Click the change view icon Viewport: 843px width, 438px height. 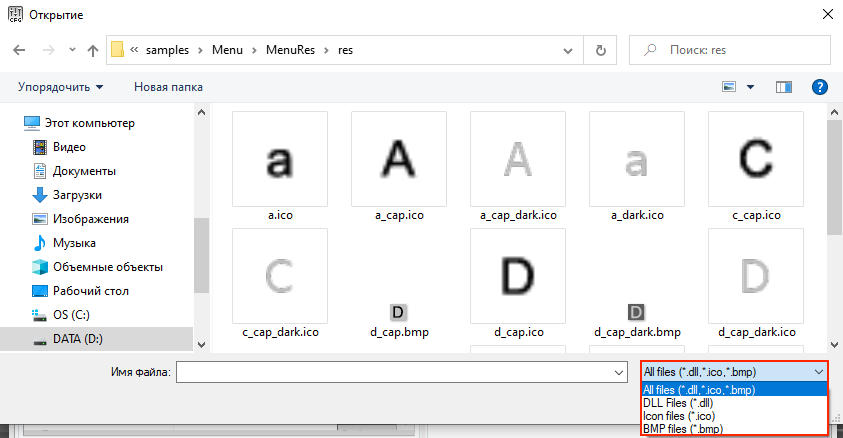tap(729, 87)
